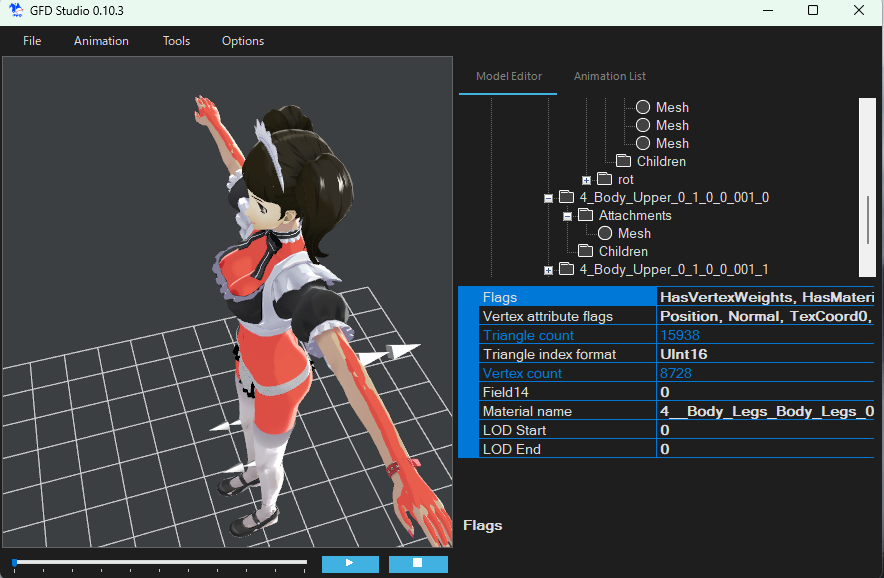Image resolution: width=884 pixels, height=578 pixels.
Task: Click the GFD Studio app icon in title bar
Action: click(x=16, y=10)
